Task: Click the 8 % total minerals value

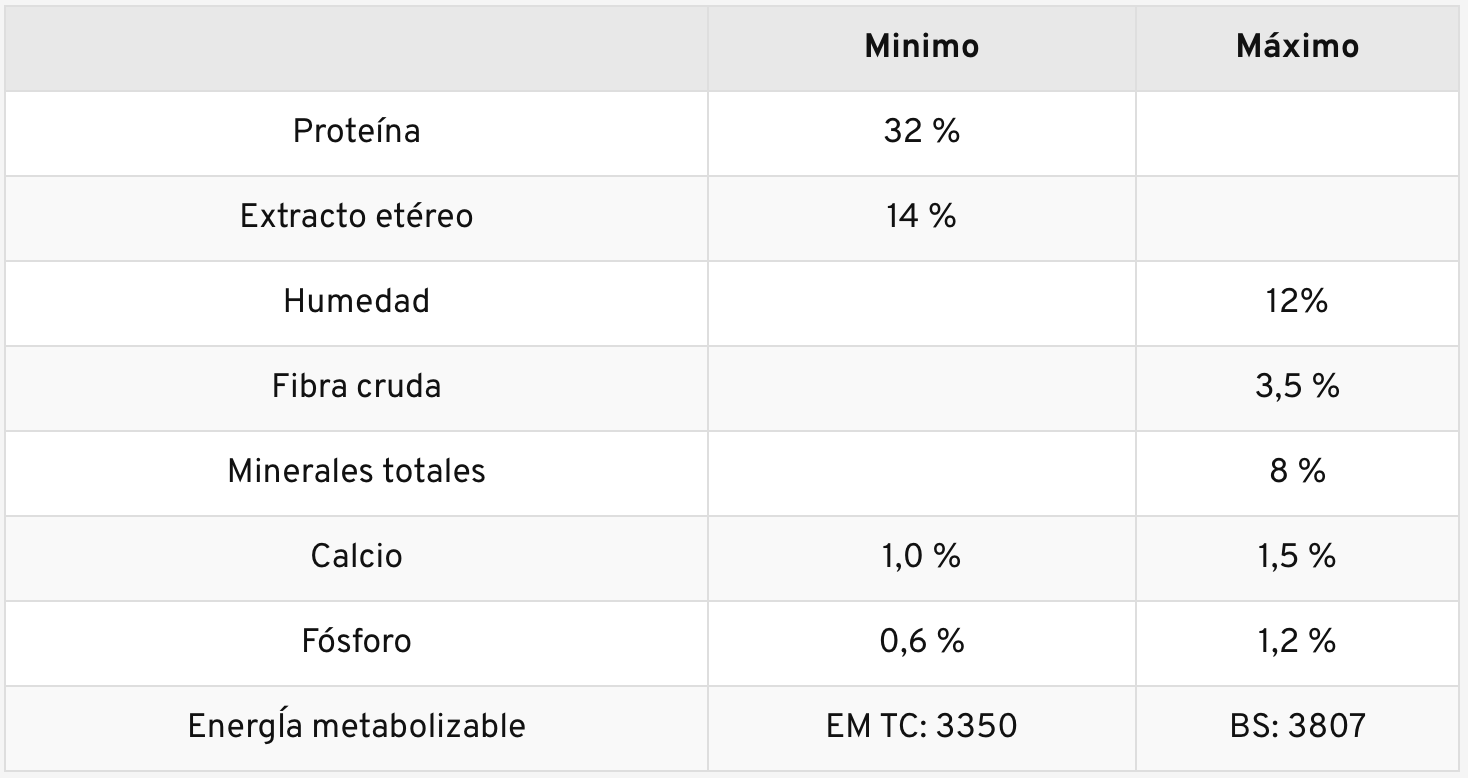Action: 1297,471
